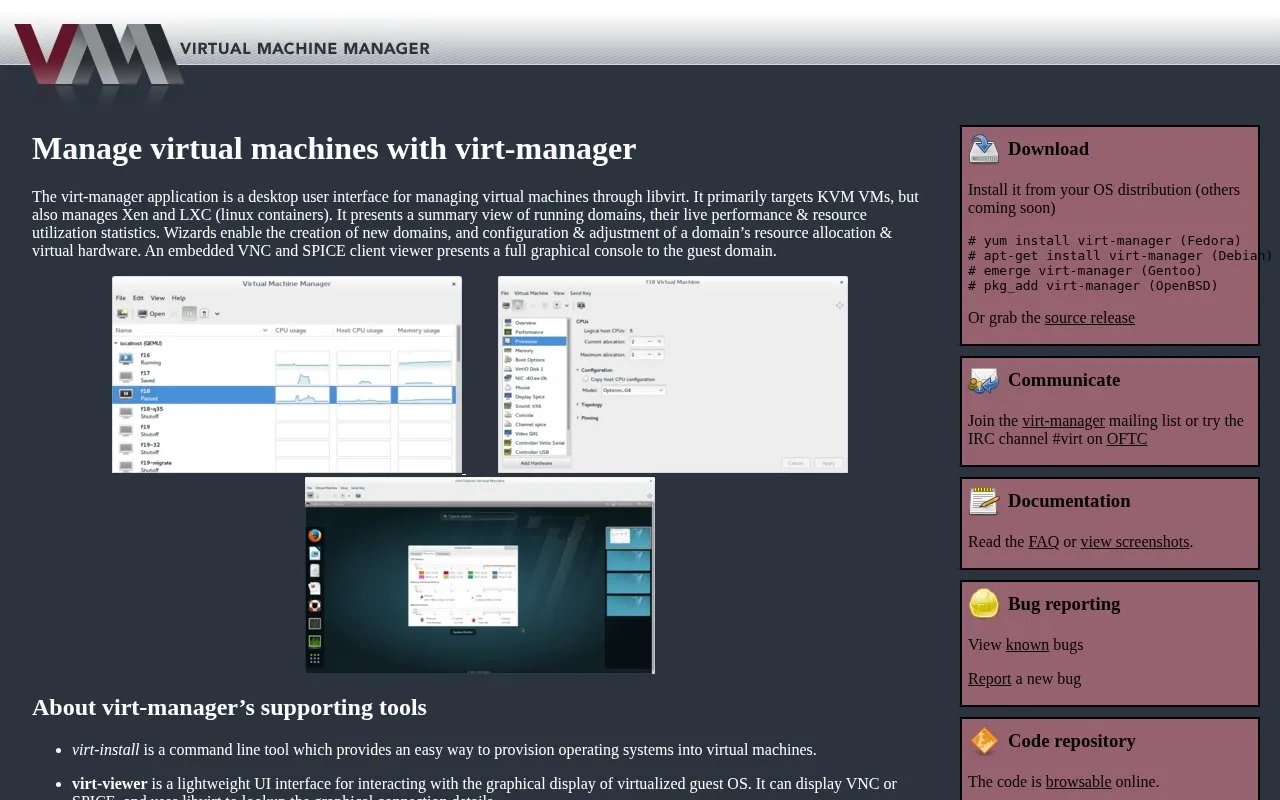This screenshot has width=1280, height=800.
Task: Click the 'Communicate' sidebar heading
Action: pos(1064,380)
